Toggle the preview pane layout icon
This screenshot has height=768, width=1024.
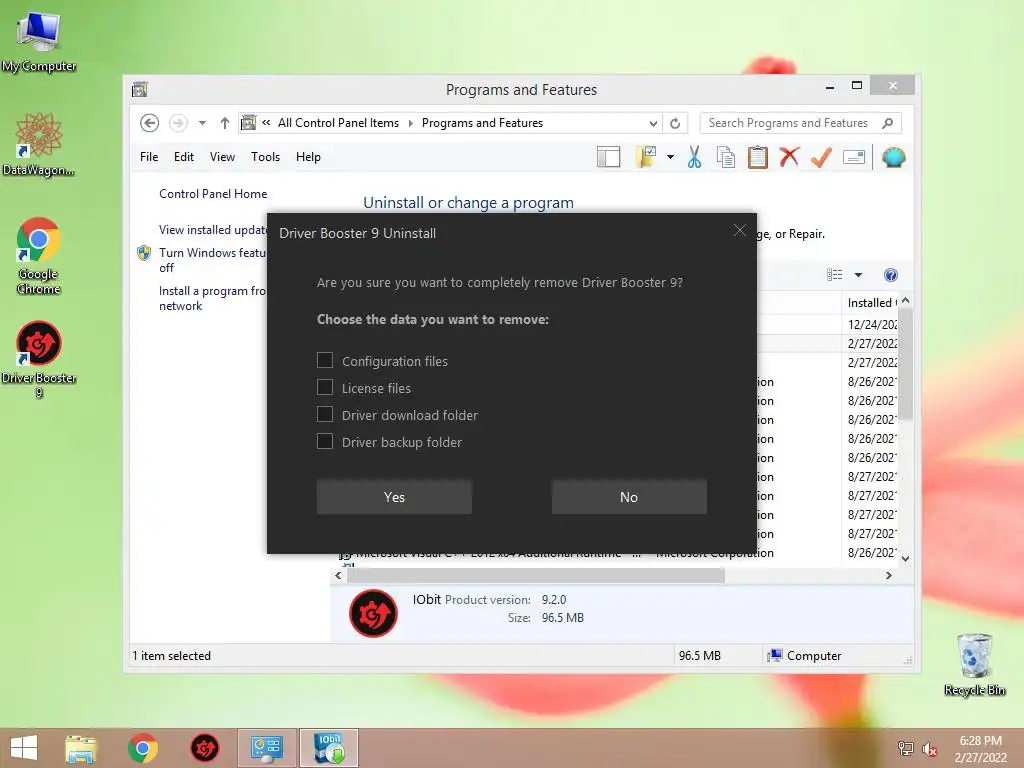click(609, 157)
